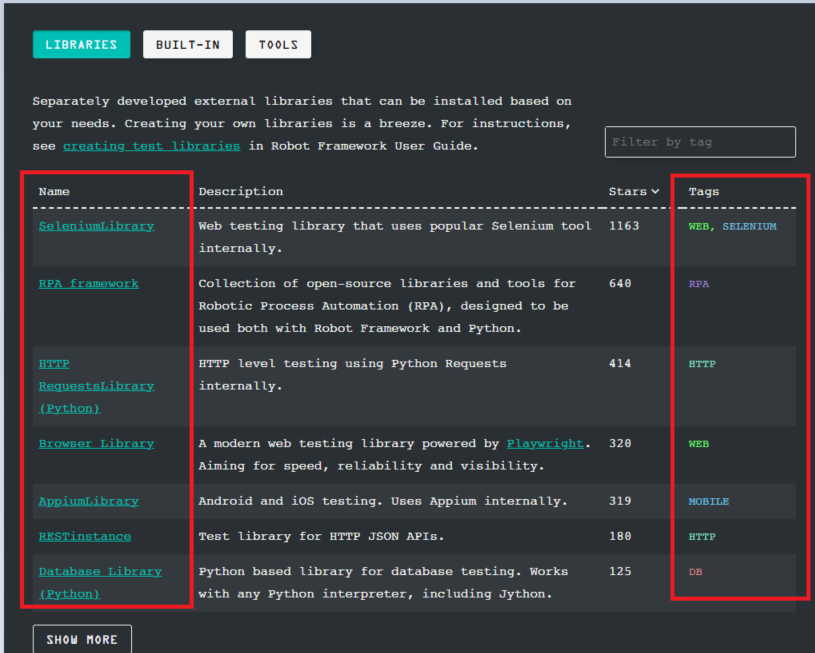Viewport: 815px width, 653px height.
Task: Select the Libraries tab
Action: click(x=81, y=45)
